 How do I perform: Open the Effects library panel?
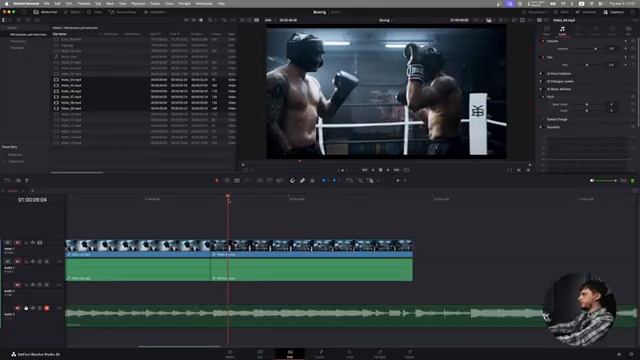[72, 12]
